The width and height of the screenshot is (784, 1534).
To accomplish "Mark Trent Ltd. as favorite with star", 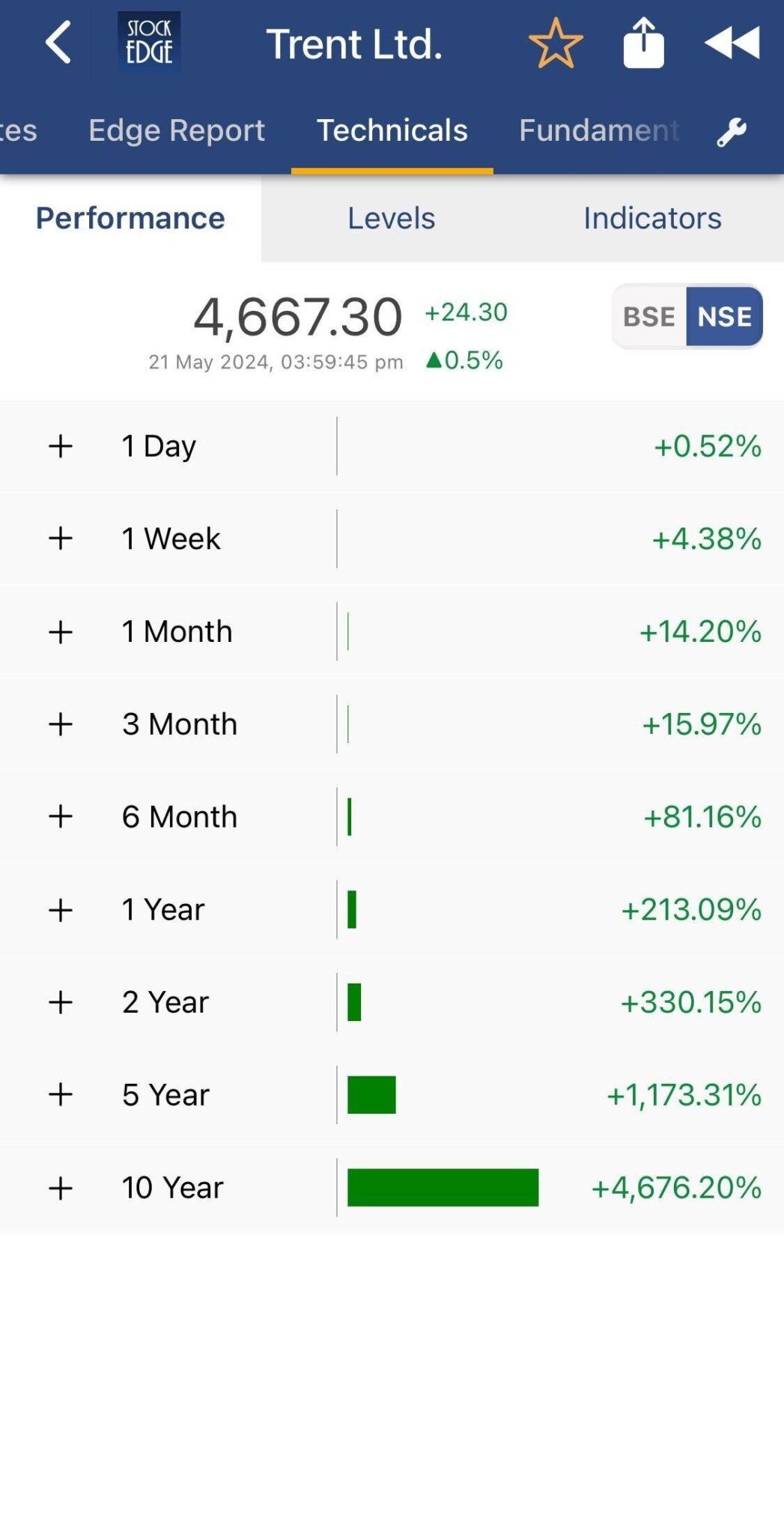I will [x=555, y=43].
